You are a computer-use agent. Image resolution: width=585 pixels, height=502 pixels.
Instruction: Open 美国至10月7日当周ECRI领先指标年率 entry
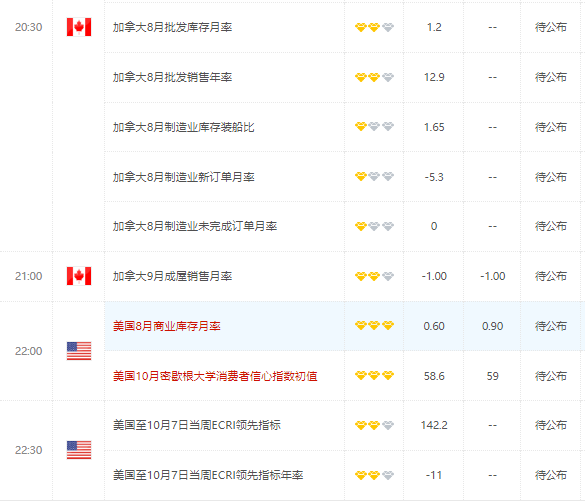208,475
